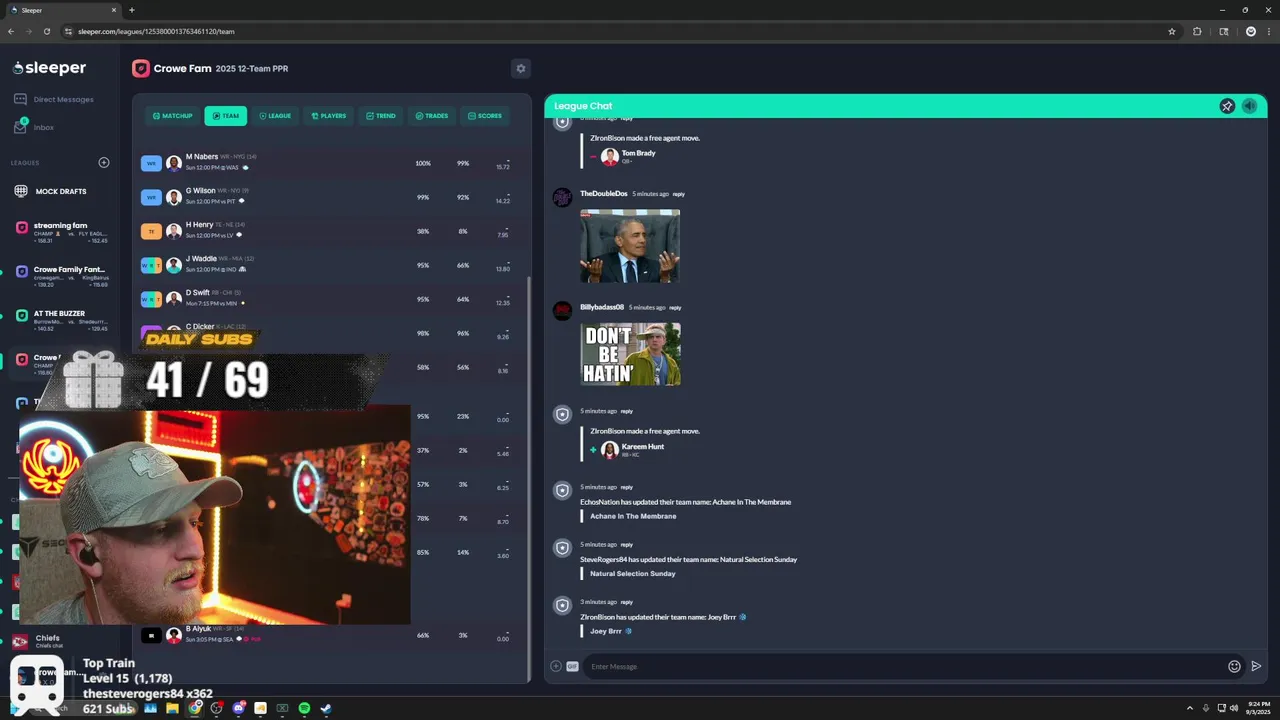Click Natural Selection Sunday team name

[633, 574]
